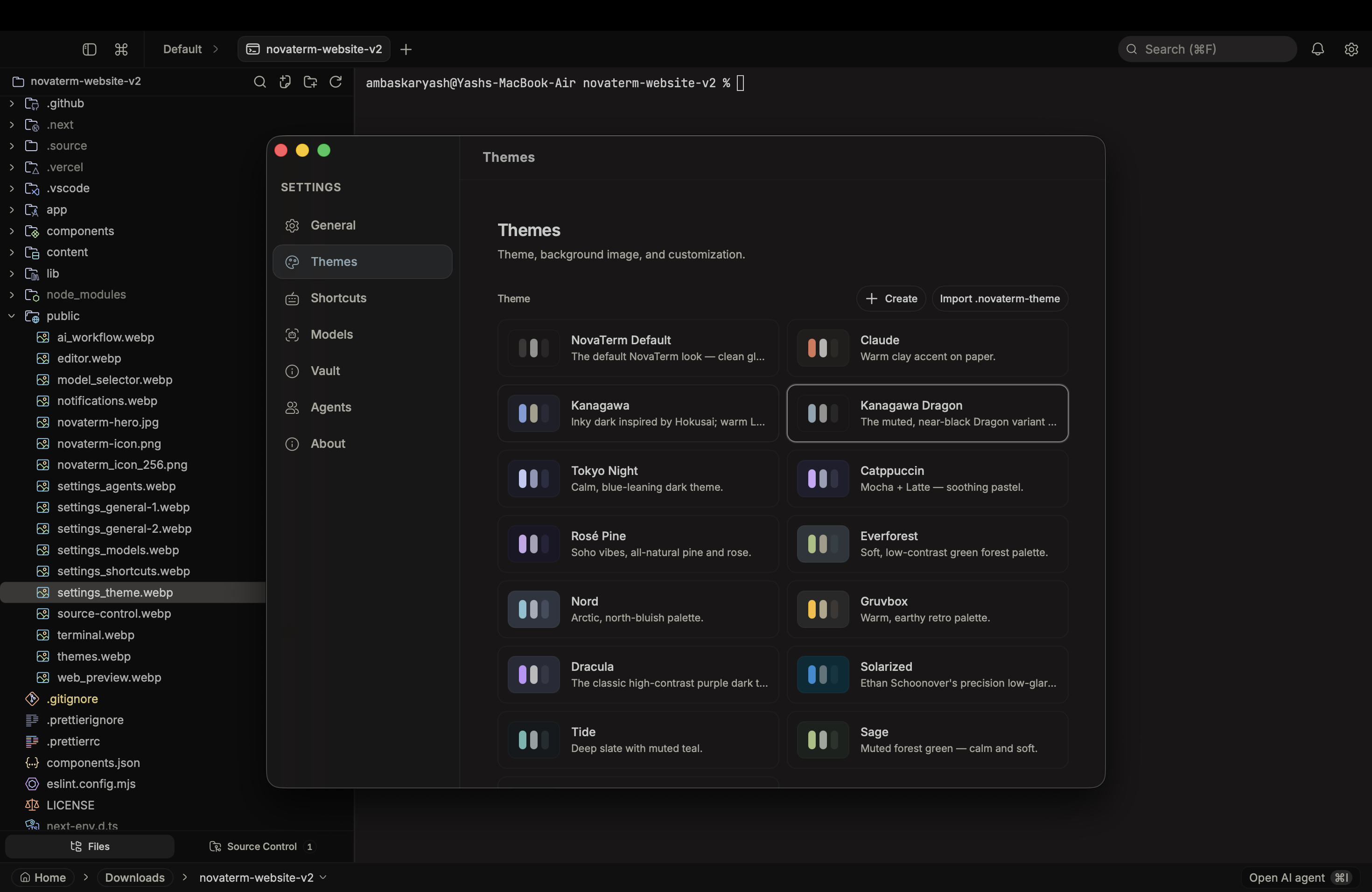Select the Claude theme swatch
1372x892 pixels.
point(823,348)
